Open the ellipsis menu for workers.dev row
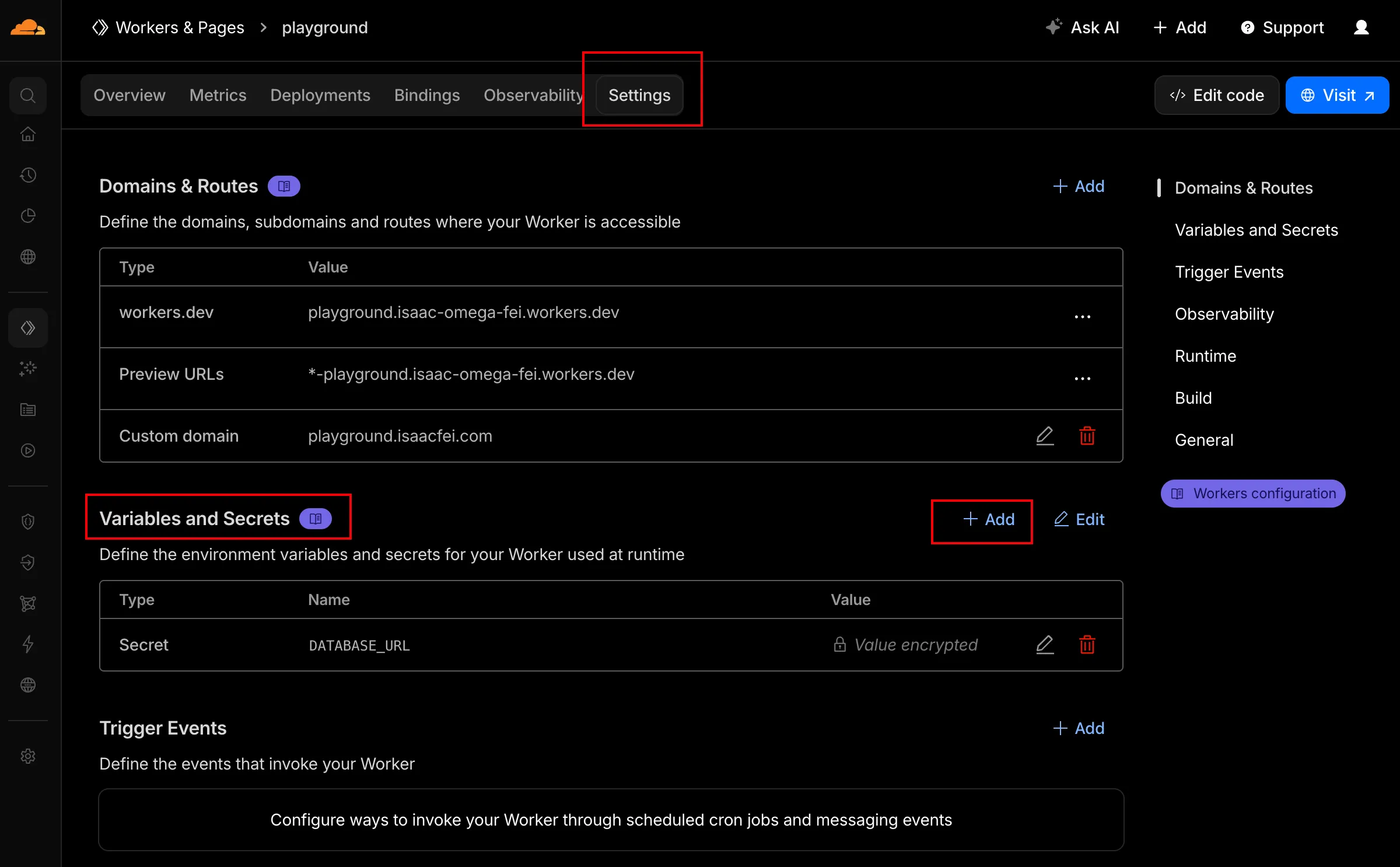 (1082, 316)
